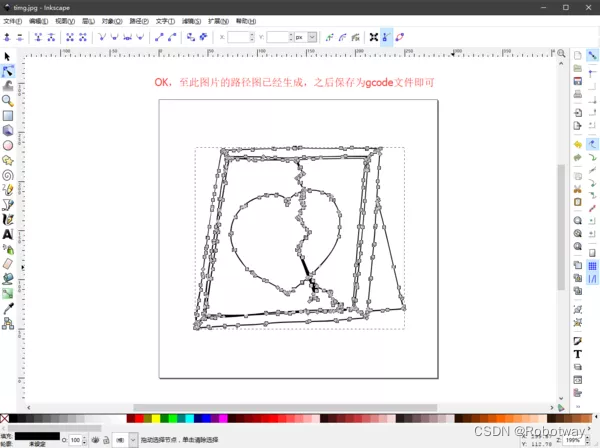Choose the ellipse circle tool

tap(8, 145)
